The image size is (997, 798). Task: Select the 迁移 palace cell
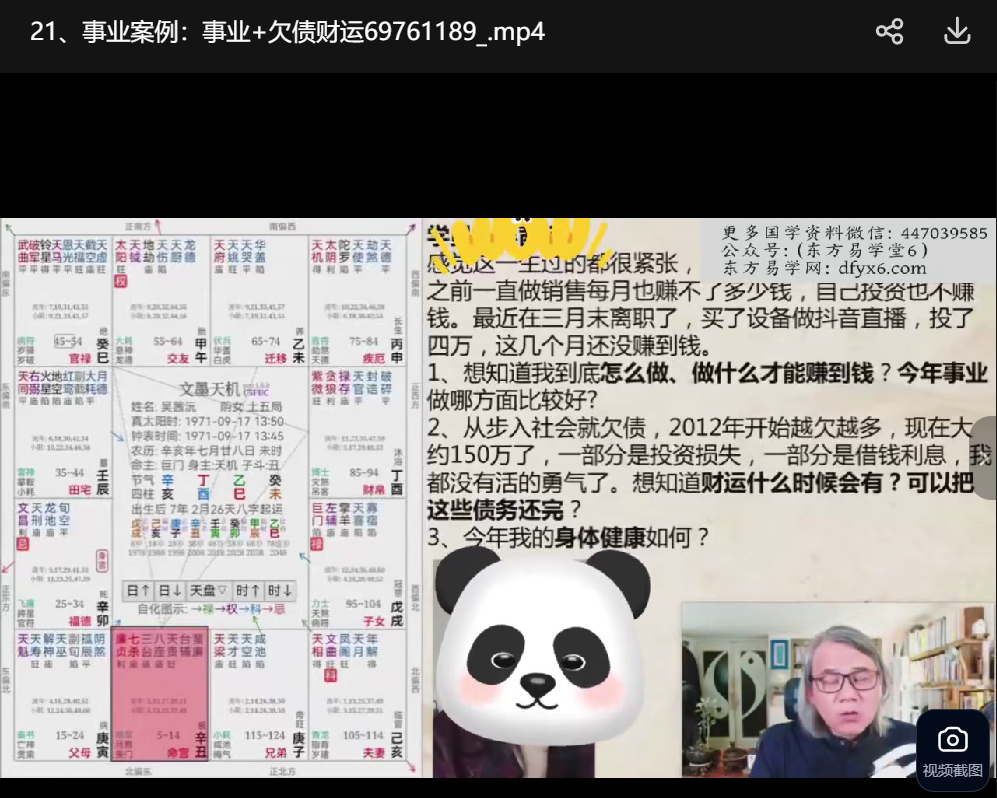[x=260, y=298]
